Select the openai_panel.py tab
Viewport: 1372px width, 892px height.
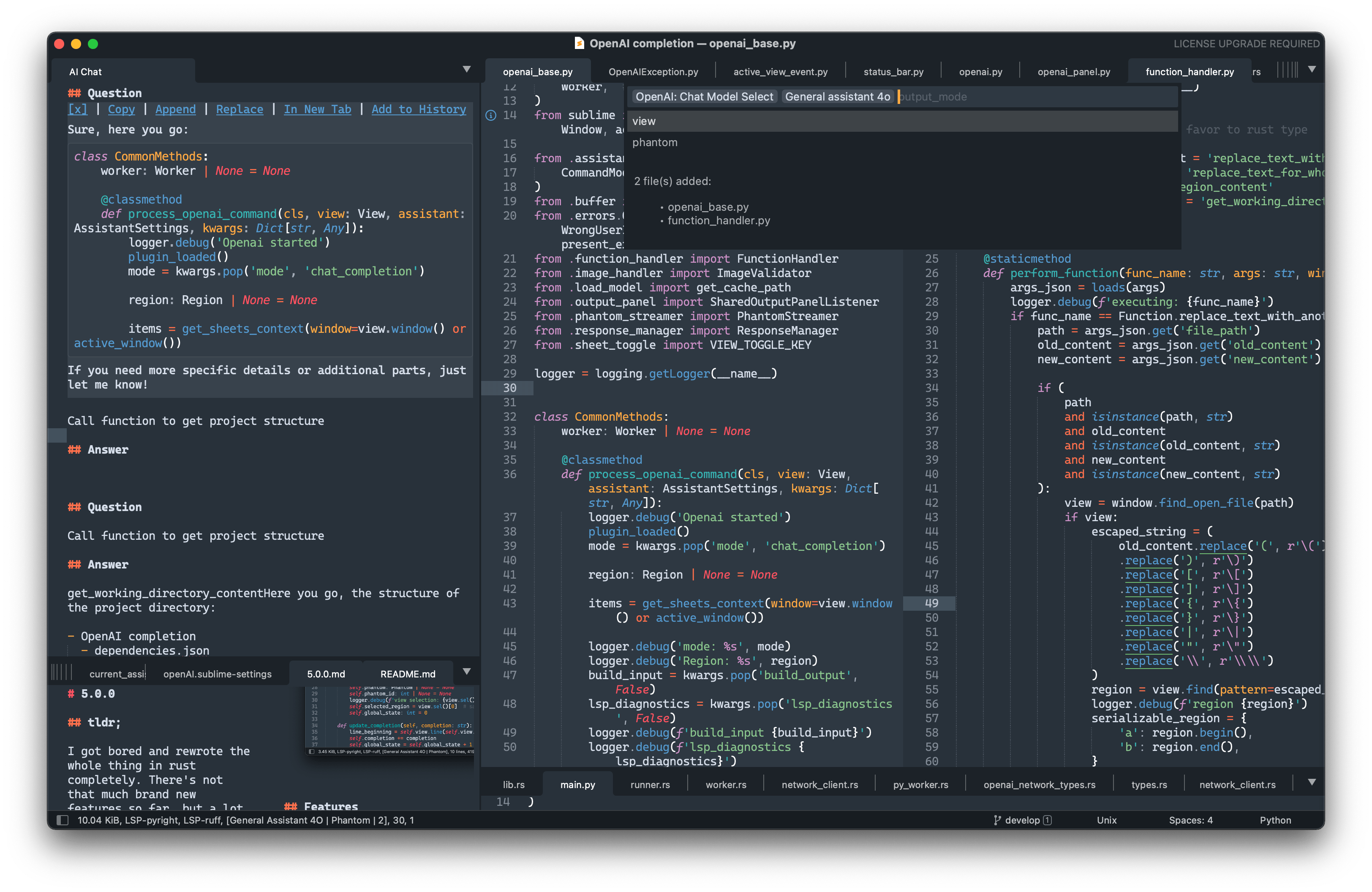click(x=1073, y=72)
